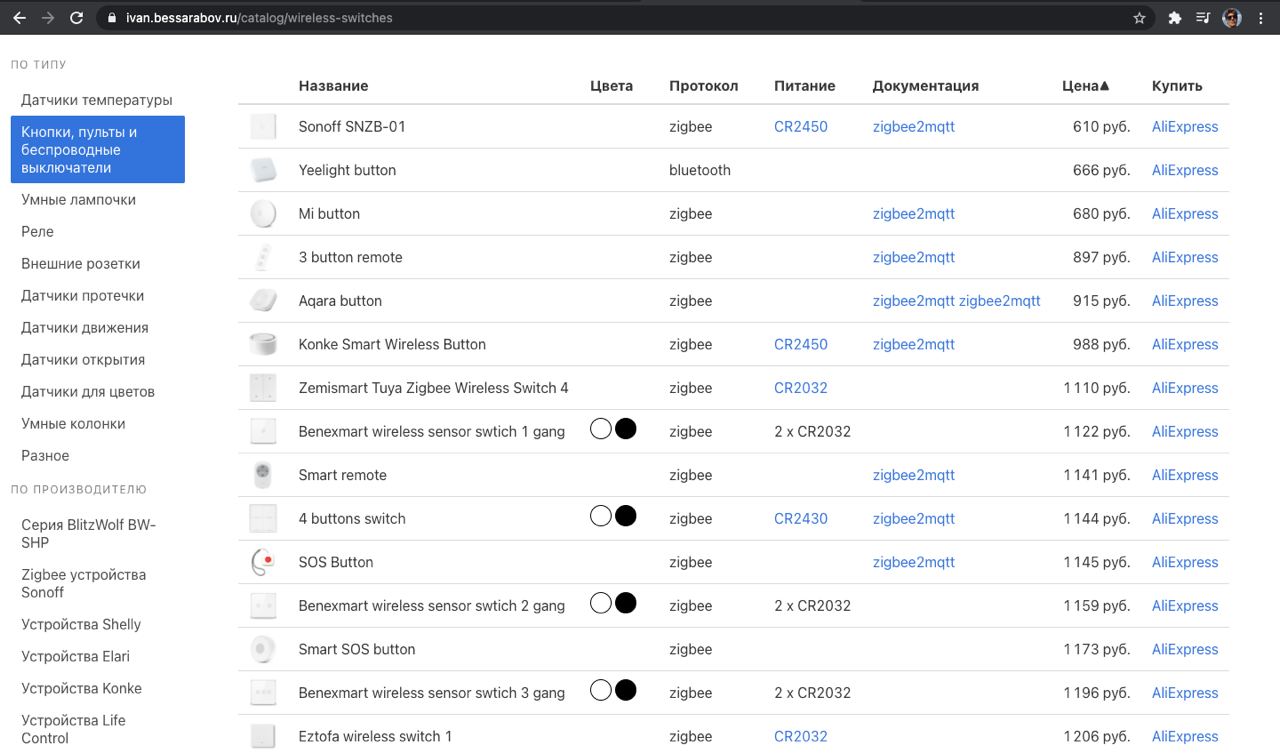Open Устройства Elari link
This screenshot has width=1280, height=754.
[75, 657]
